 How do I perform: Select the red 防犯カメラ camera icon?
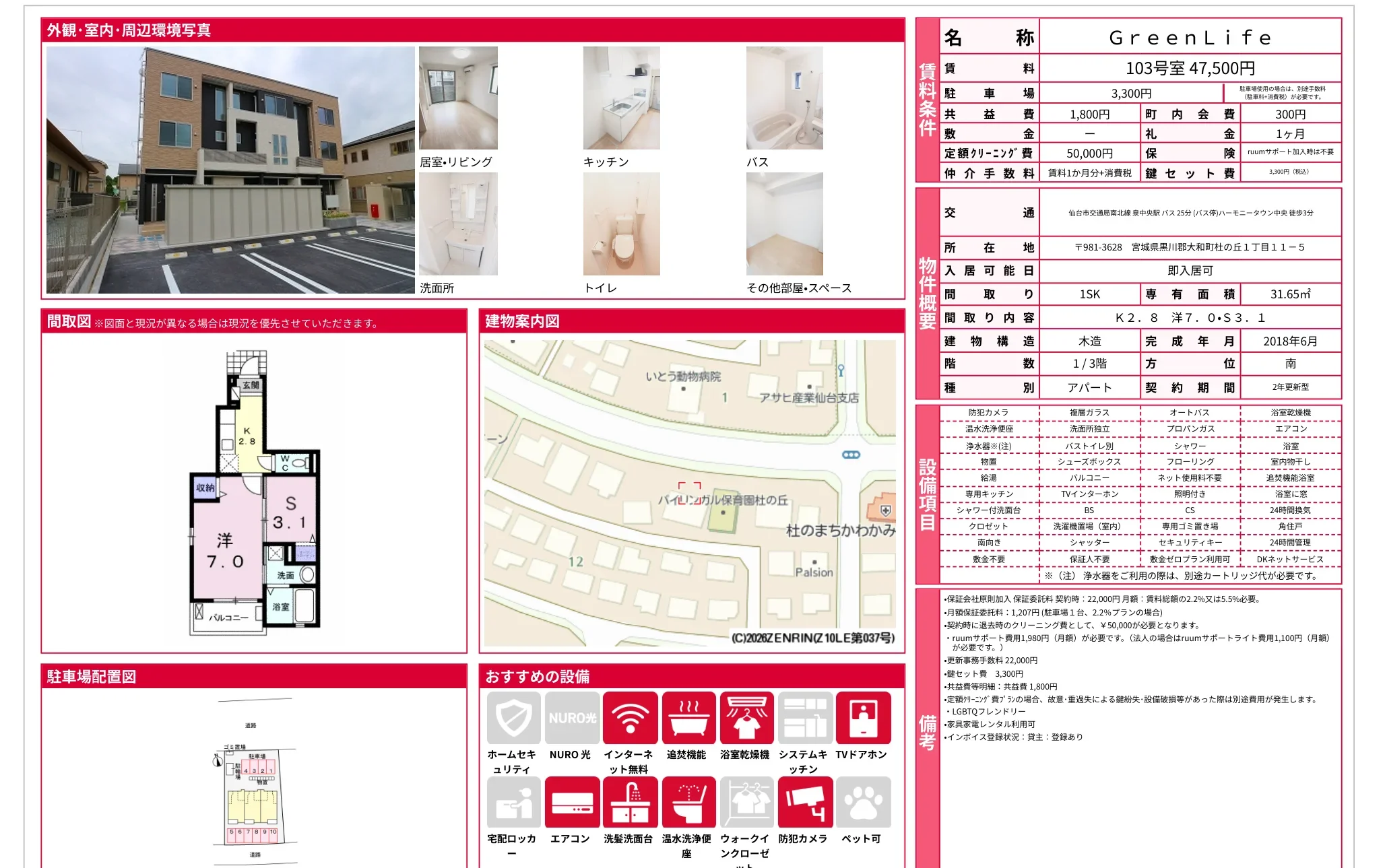pyautogui.click(x=805, y=802)
